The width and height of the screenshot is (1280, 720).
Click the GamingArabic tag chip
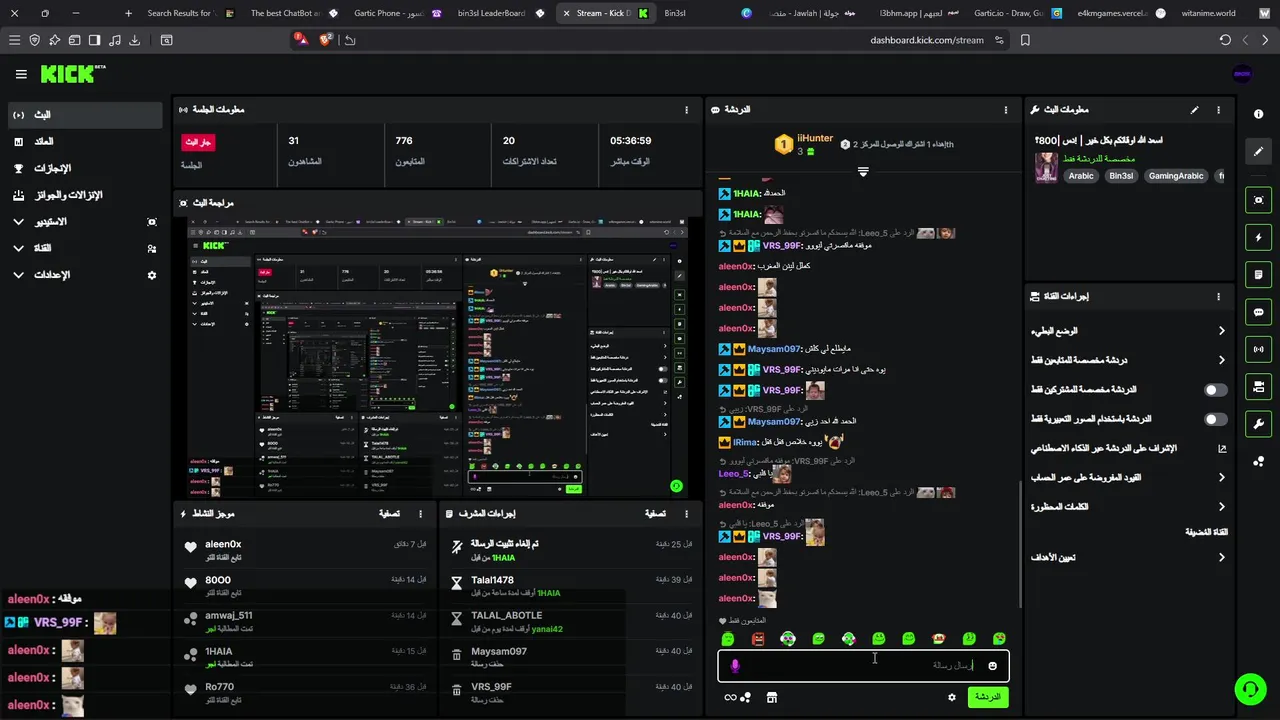coord(1176,176)
